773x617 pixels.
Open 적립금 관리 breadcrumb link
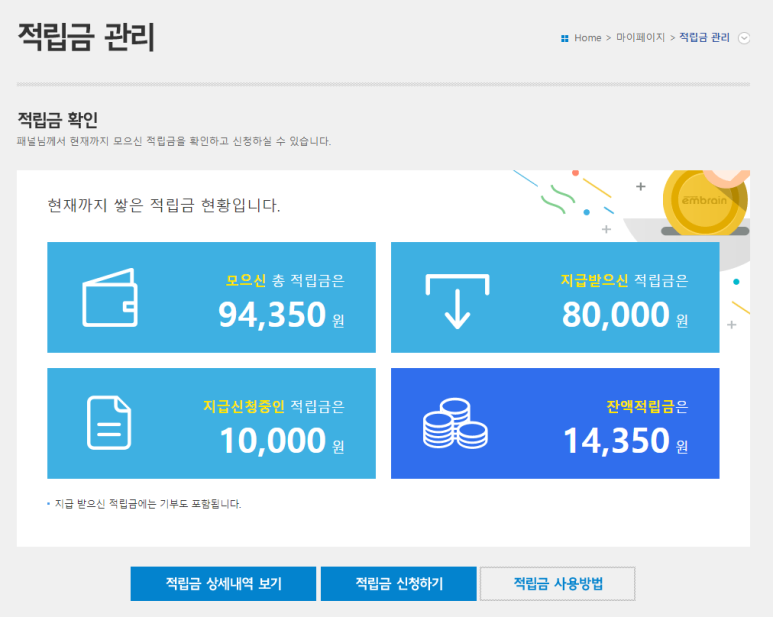click(704, 37)
